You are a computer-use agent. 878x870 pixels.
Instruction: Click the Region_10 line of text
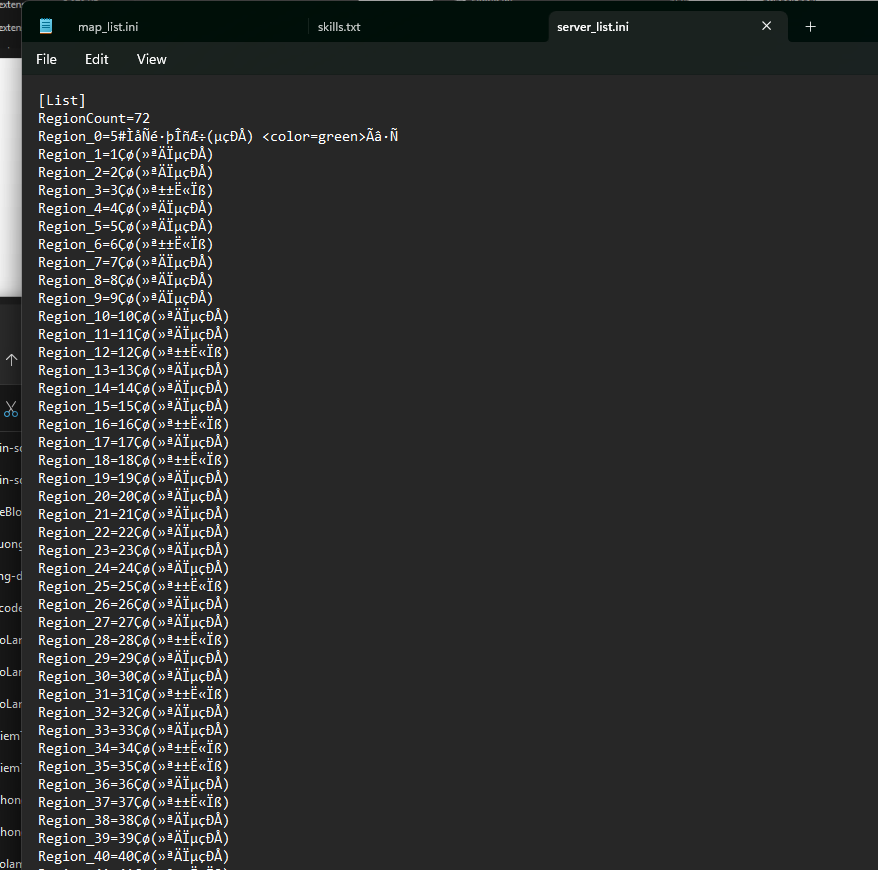133,316
